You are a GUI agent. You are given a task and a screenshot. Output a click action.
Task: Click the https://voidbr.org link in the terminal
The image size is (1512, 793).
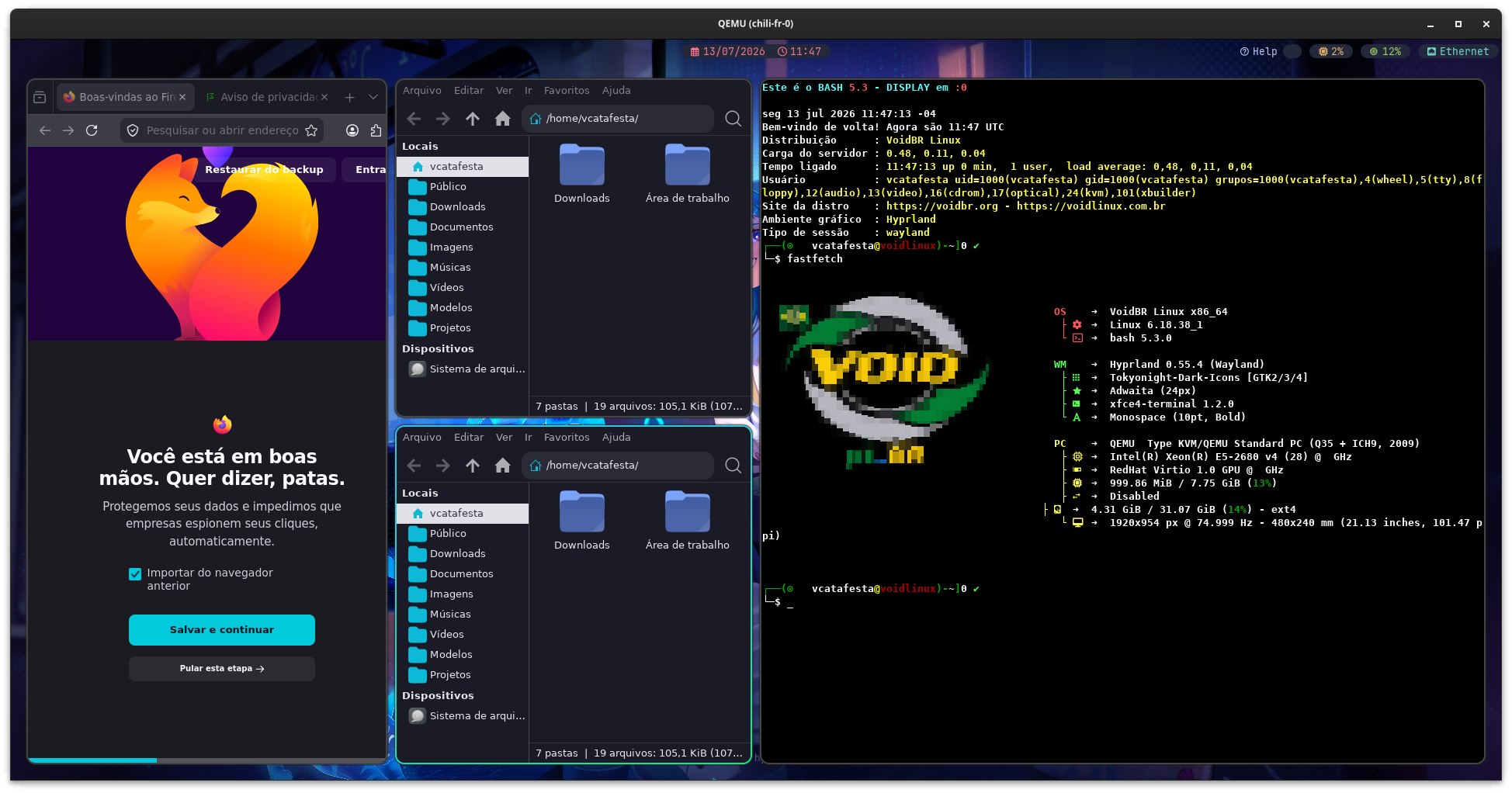[x=942, y=206]
